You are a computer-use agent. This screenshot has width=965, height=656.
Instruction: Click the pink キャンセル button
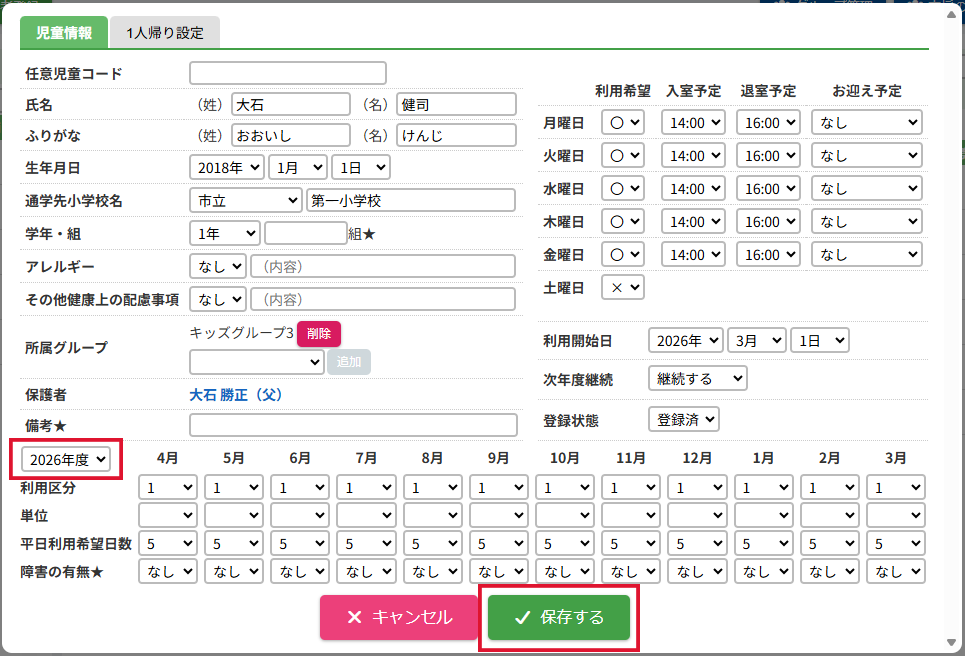[399, 617]
